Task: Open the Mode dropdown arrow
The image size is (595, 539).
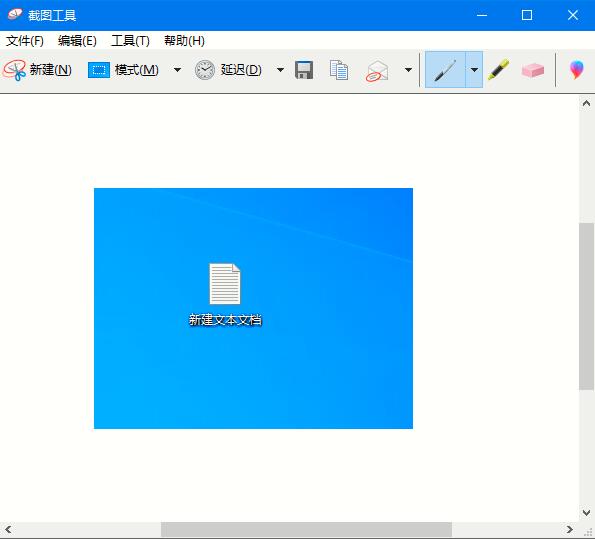Action: click(177, 70)
